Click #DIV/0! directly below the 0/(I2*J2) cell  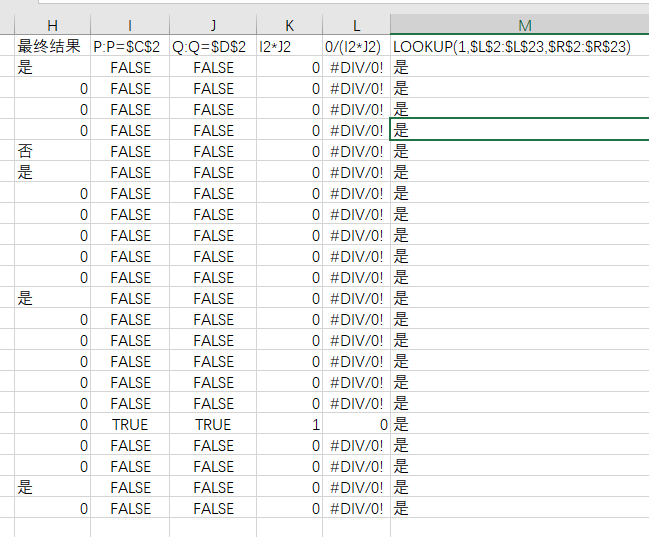coord(356,67)
